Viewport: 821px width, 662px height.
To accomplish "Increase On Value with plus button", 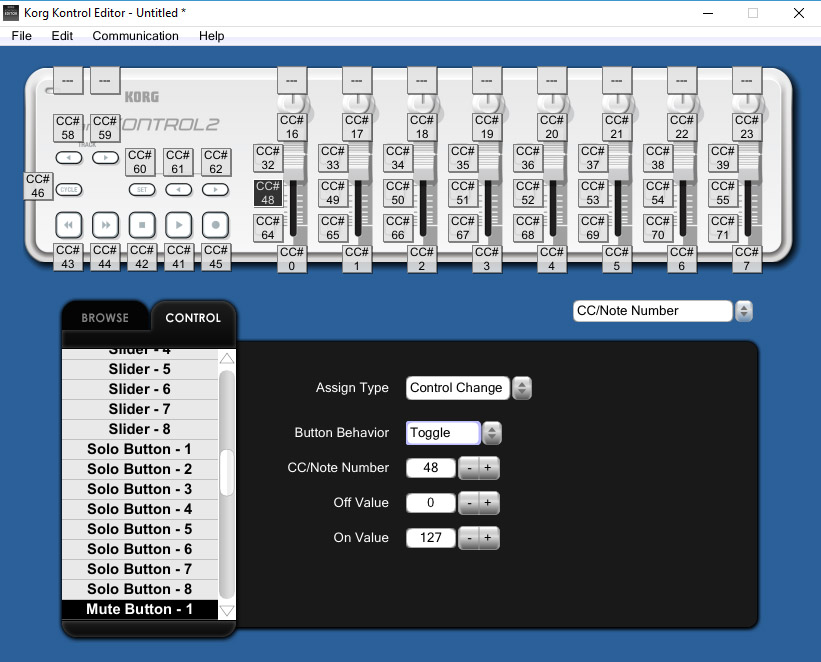I will pyautogui.click(x=488, y=538).
